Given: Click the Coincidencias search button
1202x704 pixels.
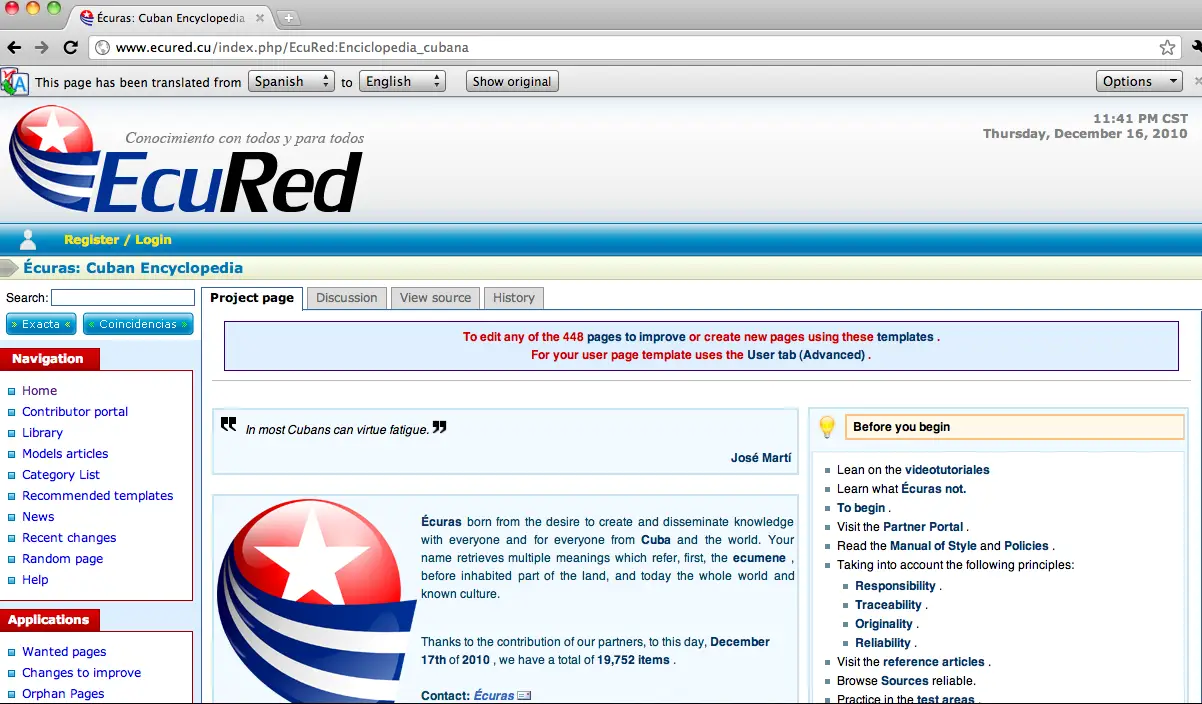Looking at the screenshot, I should point(138,324).
